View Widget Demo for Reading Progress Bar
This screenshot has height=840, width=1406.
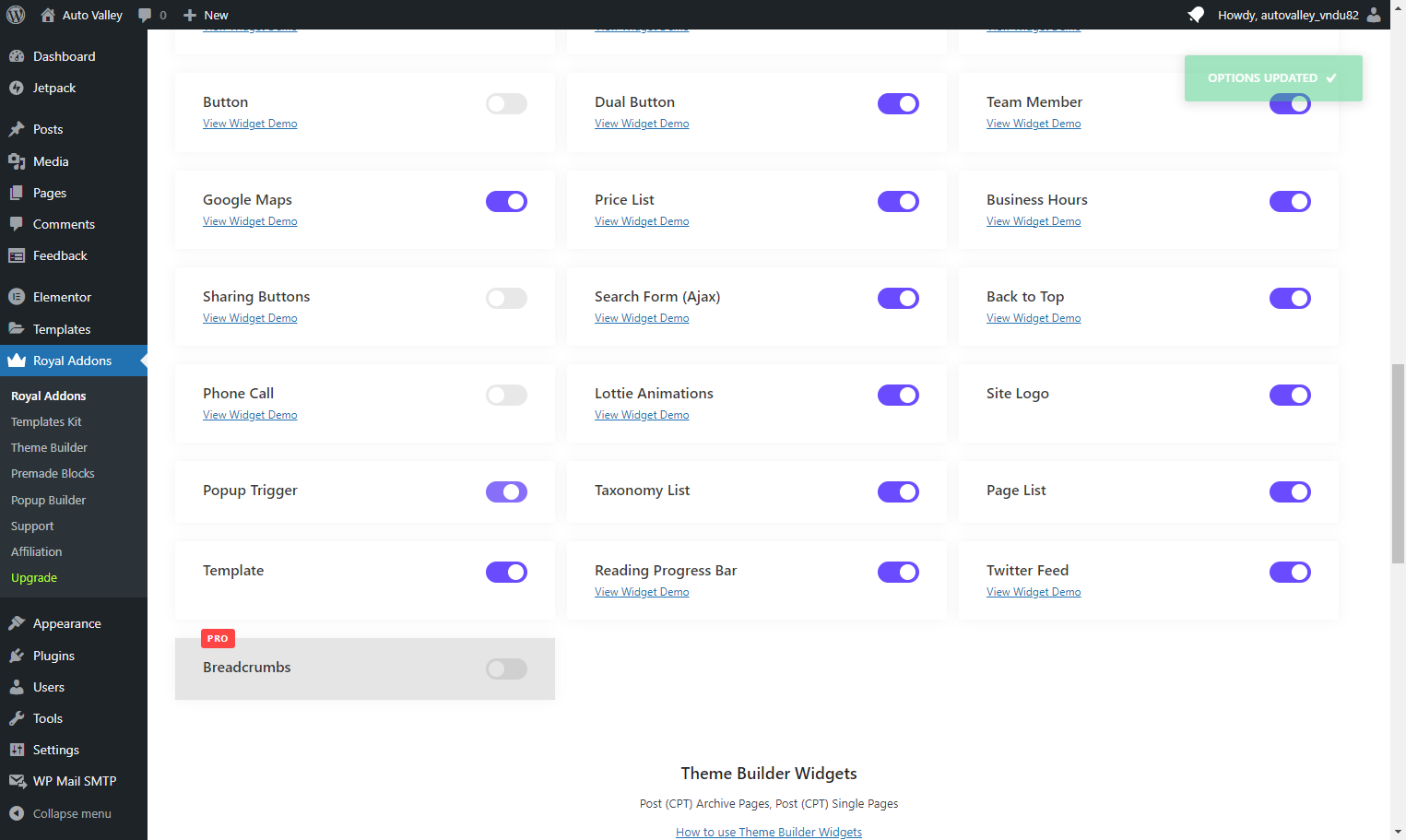point(642,592)
